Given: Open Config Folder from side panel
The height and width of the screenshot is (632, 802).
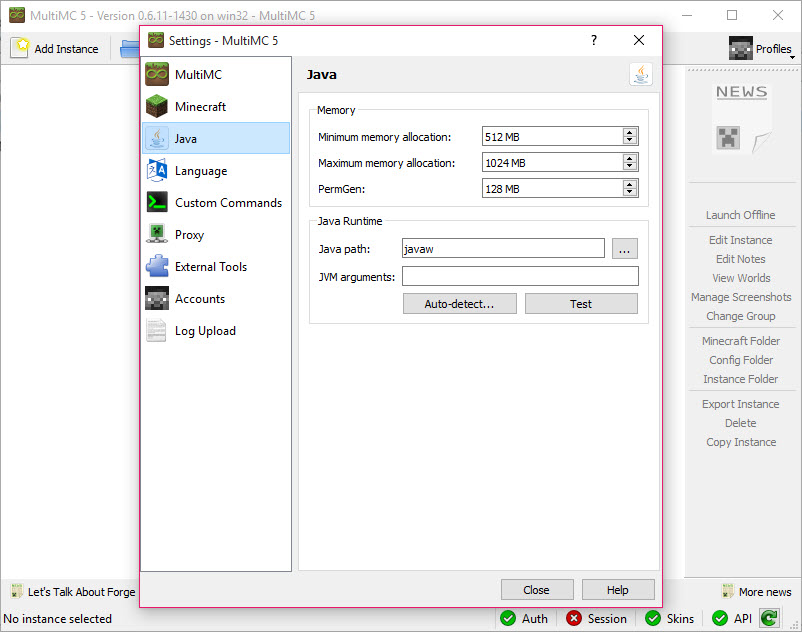Looking at the screenshot, I should [741, 360].
